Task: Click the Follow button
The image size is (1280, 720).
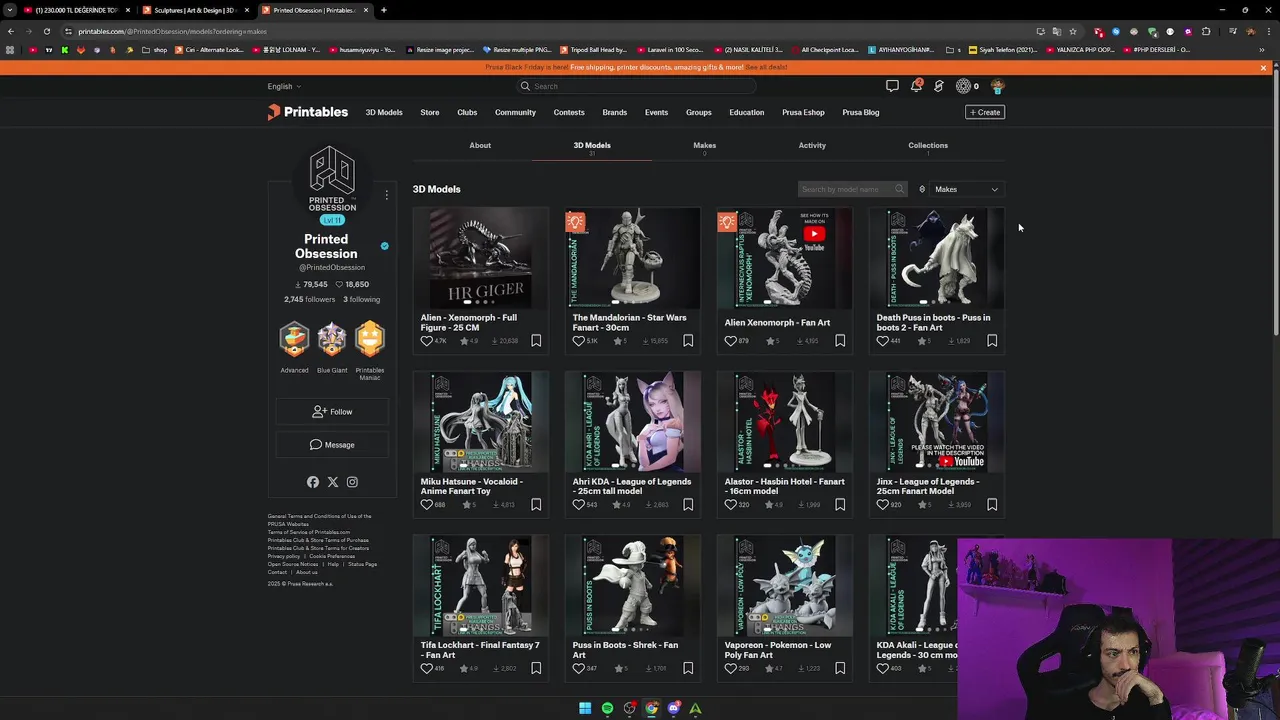Action: click(x=332, y=412)
